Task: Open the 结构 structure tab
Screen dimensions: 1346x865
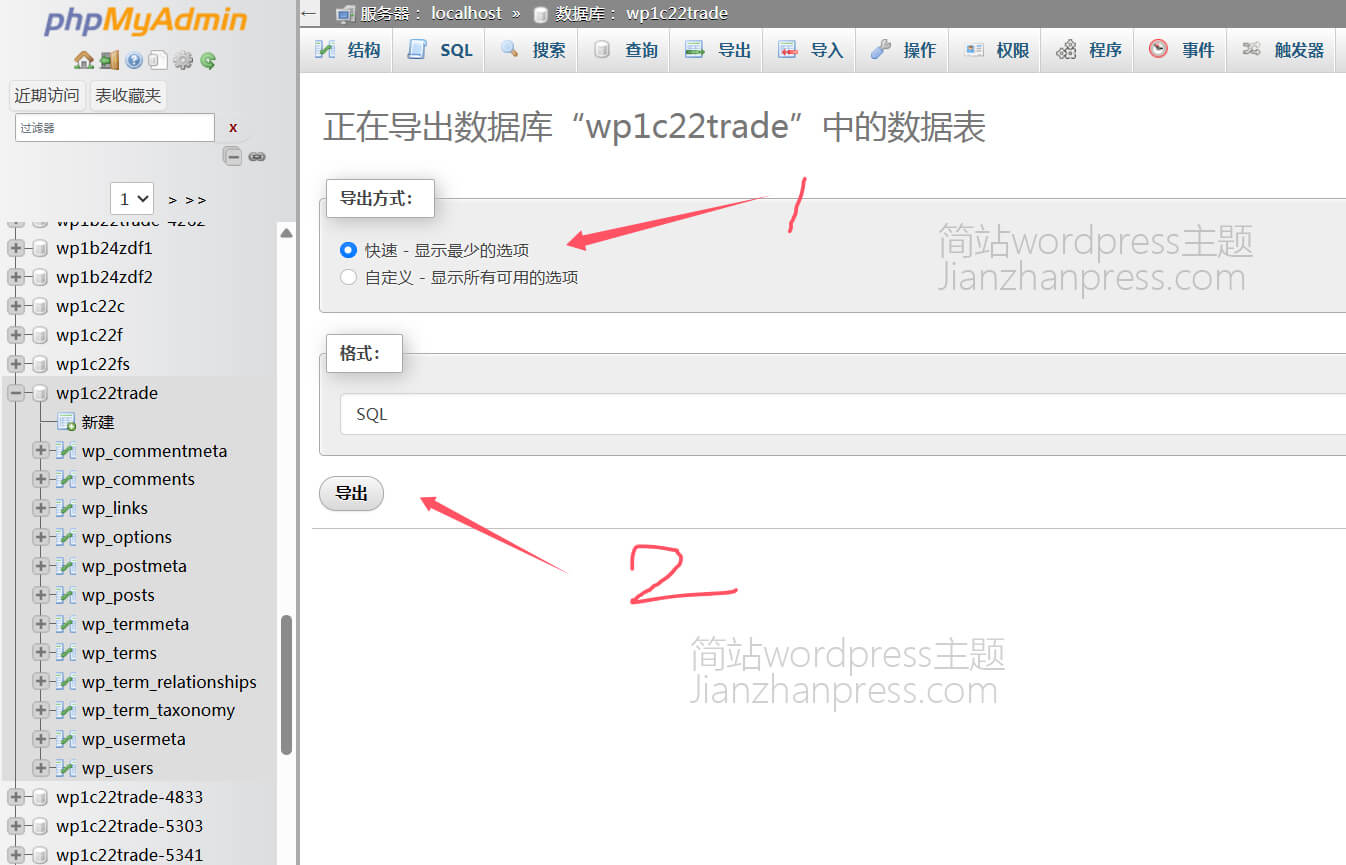Action: point(347,50)
